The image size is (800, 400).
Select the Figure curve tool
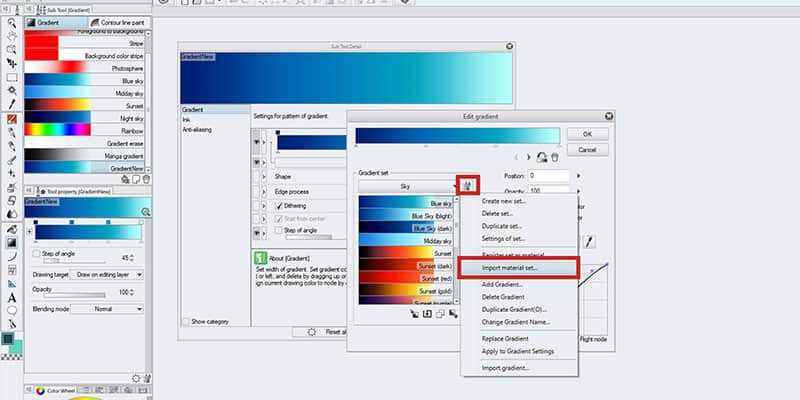tap(12, 257)
